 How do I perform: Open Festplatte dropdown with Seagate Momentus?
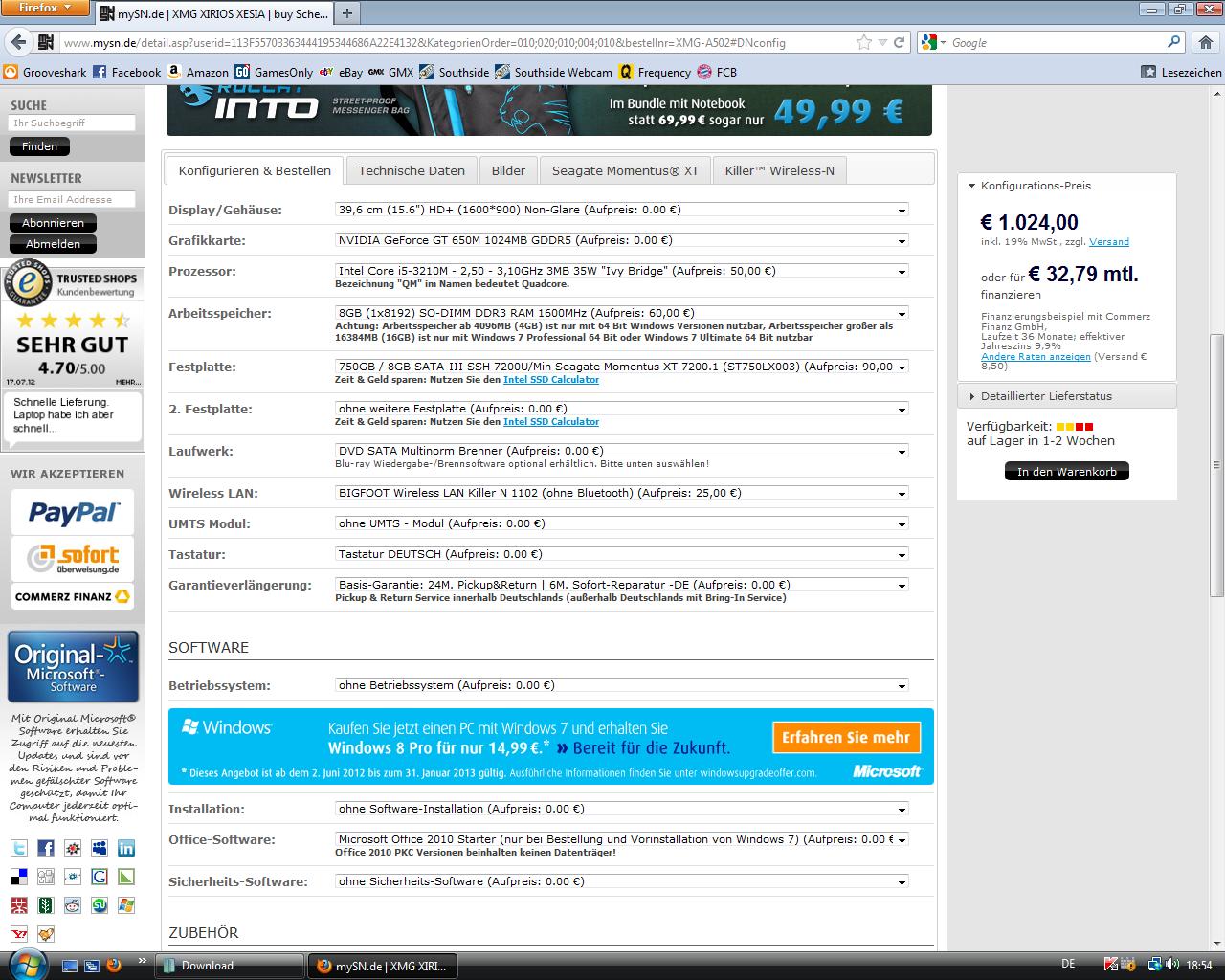[x=622, y=367]
